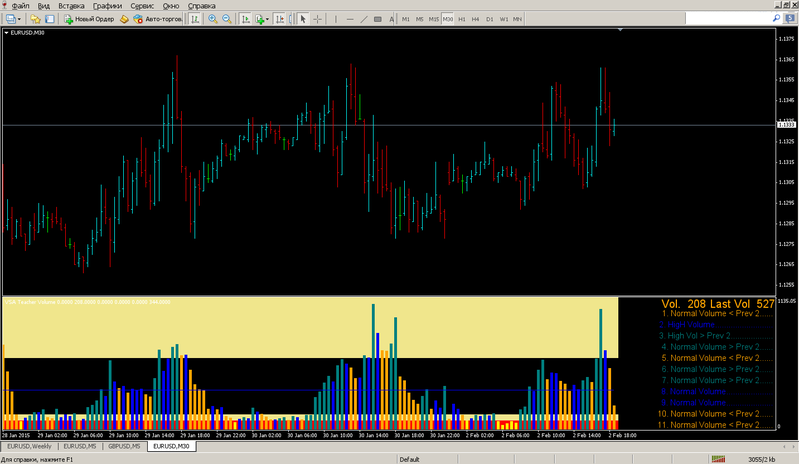Expand the New Chart dropdown arrow

click(x=19, y=19)
